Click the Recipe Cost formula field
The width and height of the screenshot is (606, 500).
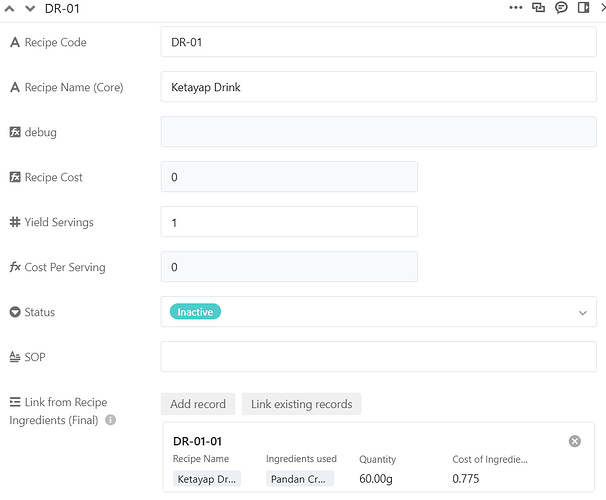[x=289, y=177]
